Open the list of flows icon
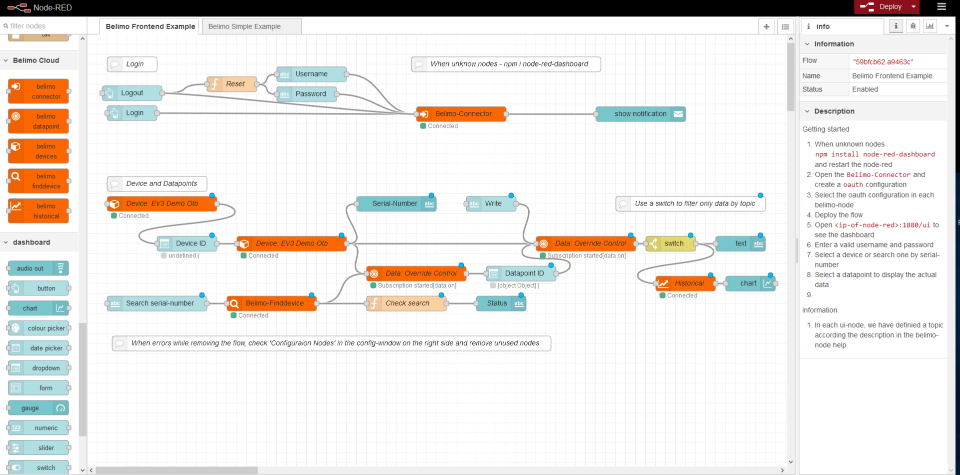The image size is (960, 475). click(x=784, y=26)
